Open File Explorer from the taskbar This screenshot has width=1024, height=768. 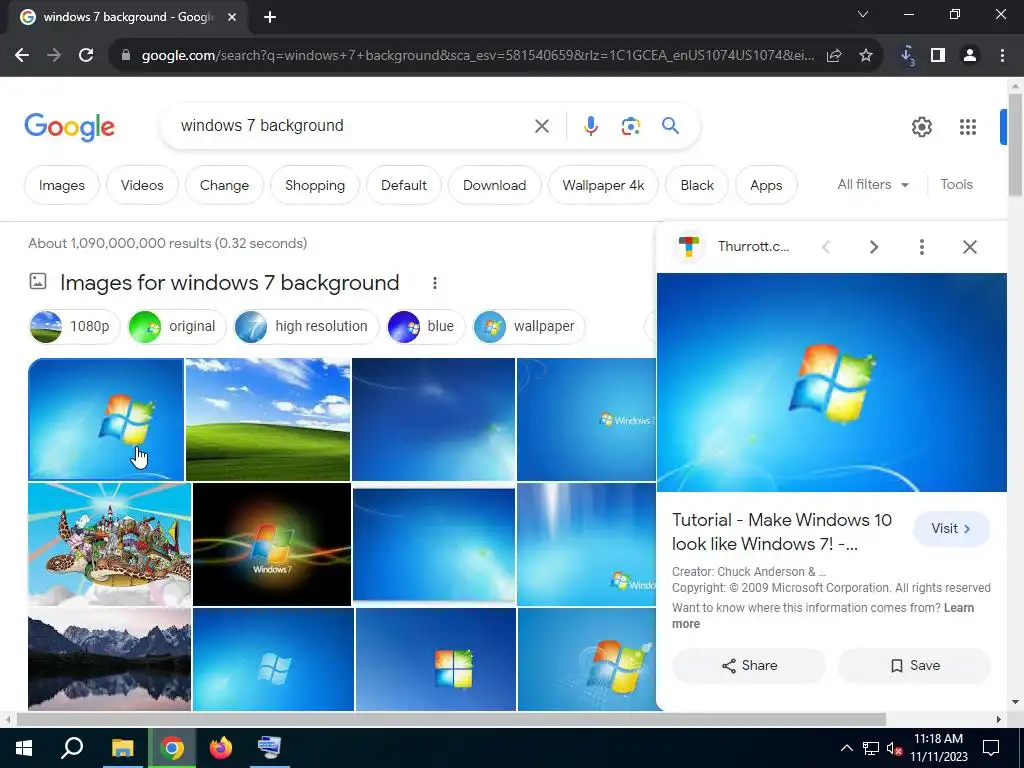pyautogui.click(x=122, y=748)
